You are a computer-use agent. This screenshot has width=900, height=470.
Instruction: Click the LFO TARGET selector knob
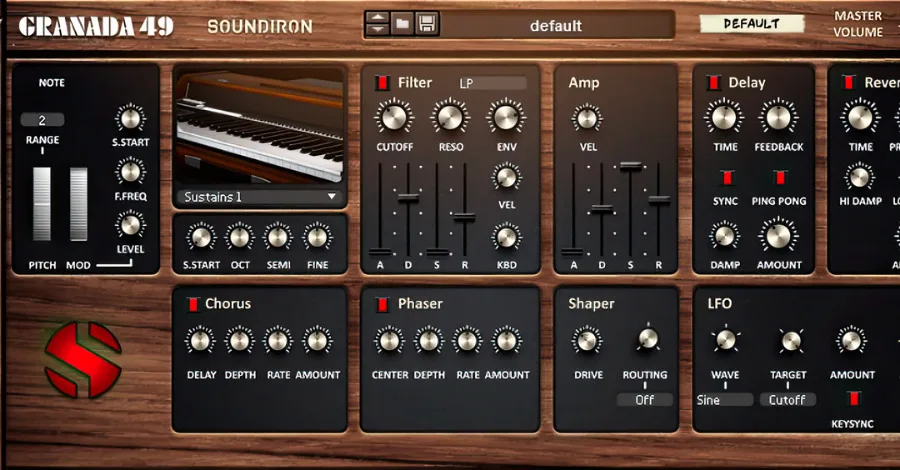[791, 341]
